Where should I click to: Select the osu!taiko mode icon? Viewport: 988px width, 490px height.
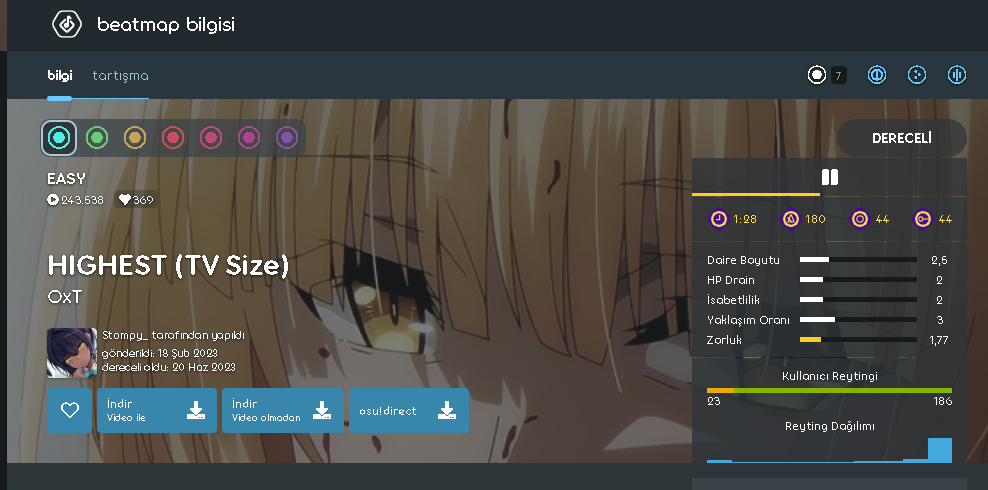point(876,76)
